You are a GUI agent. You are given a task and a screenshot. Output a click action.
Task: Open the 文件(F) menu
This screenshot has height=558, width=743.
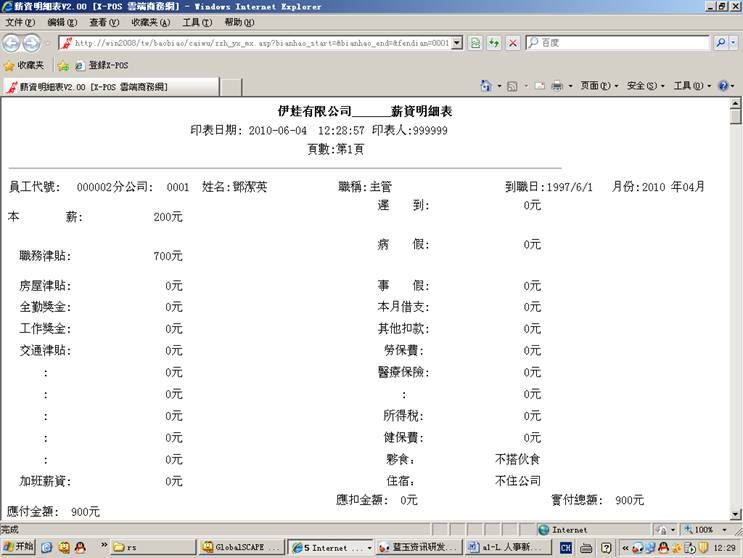point(20,22)
